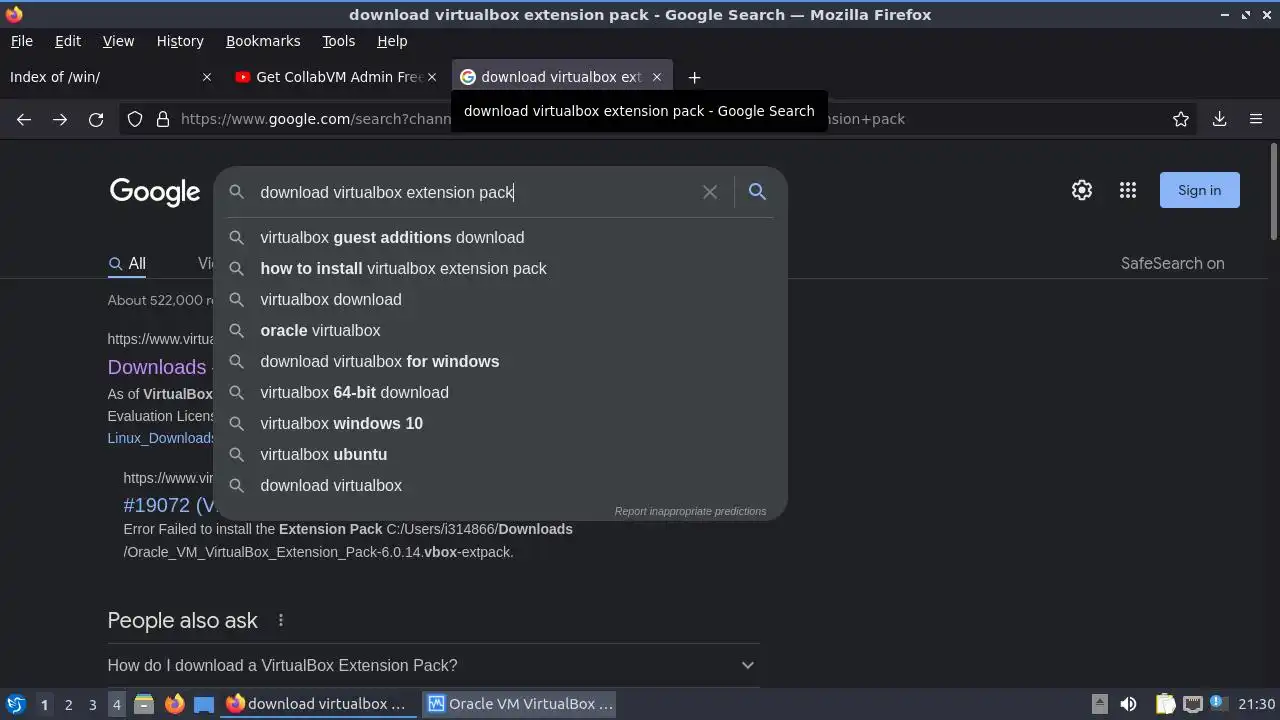Bookmark this page with the star
This screenshot has width=1280, height=720.
(x=1181, y=119)
